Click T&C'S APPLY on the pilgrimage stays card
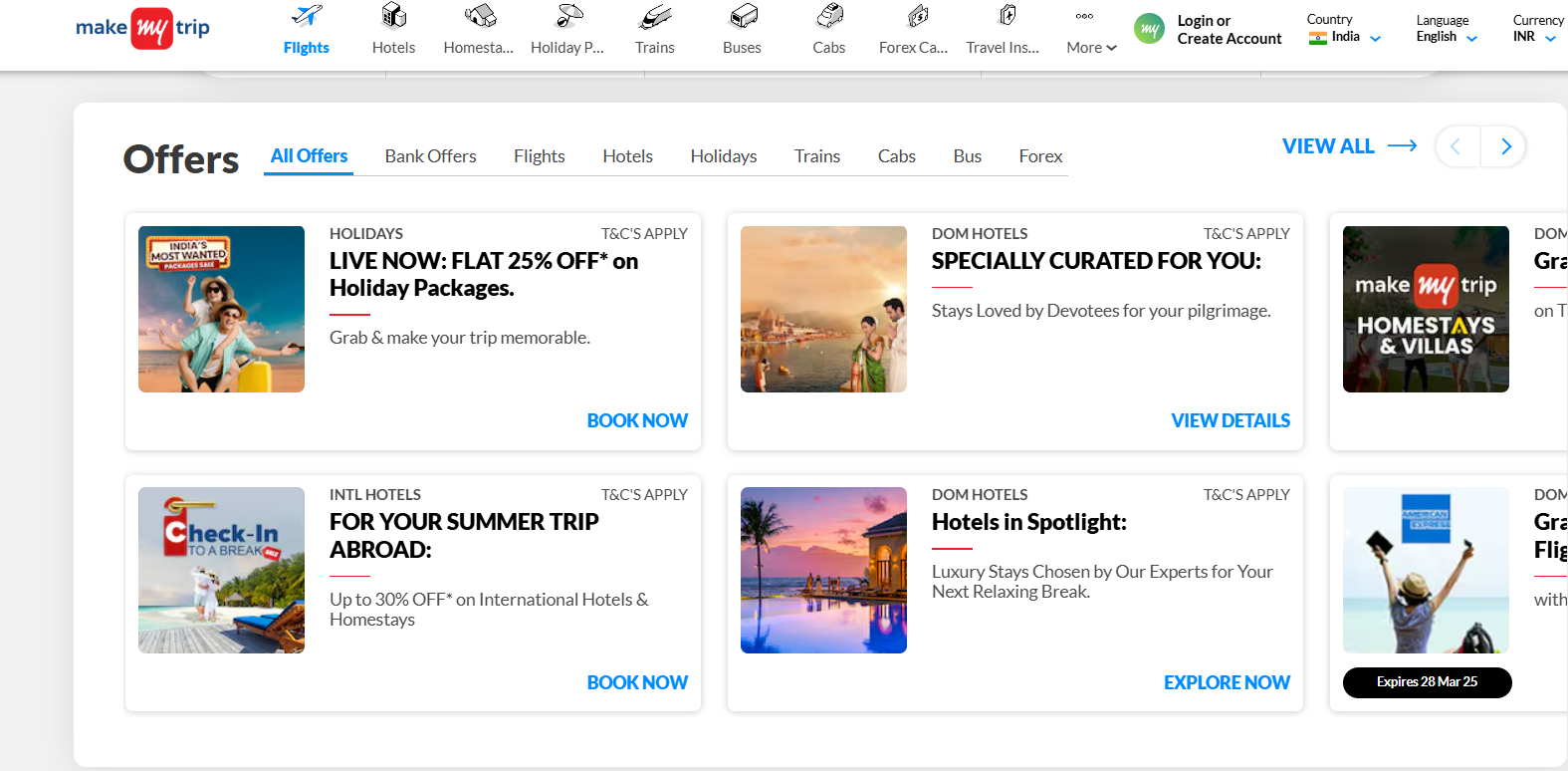Viewport: 1568px width, 771px height. click(x=1246, y=234)
